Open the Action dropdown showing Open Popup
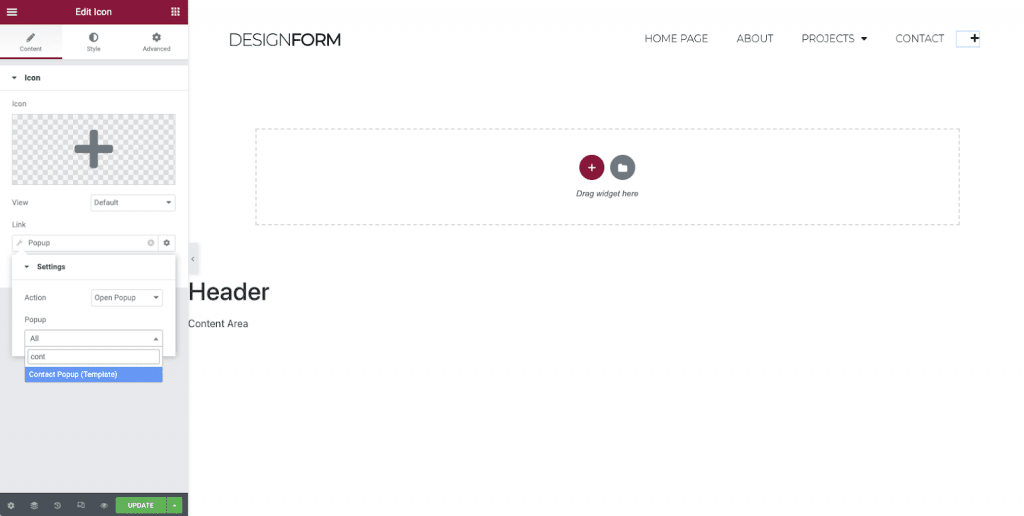1024x516 pixels. (x=126, y=298)
